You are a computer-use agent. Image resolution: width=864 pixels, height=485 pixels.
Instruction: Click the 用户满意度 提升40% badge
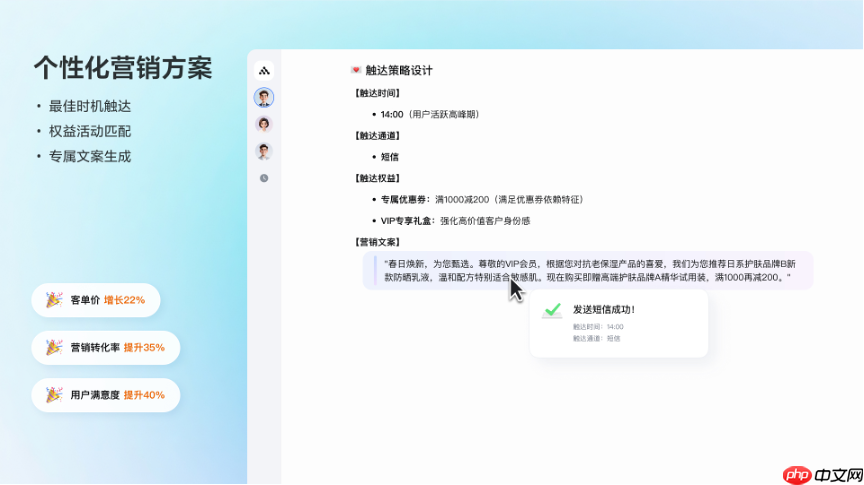coord(106,395)
